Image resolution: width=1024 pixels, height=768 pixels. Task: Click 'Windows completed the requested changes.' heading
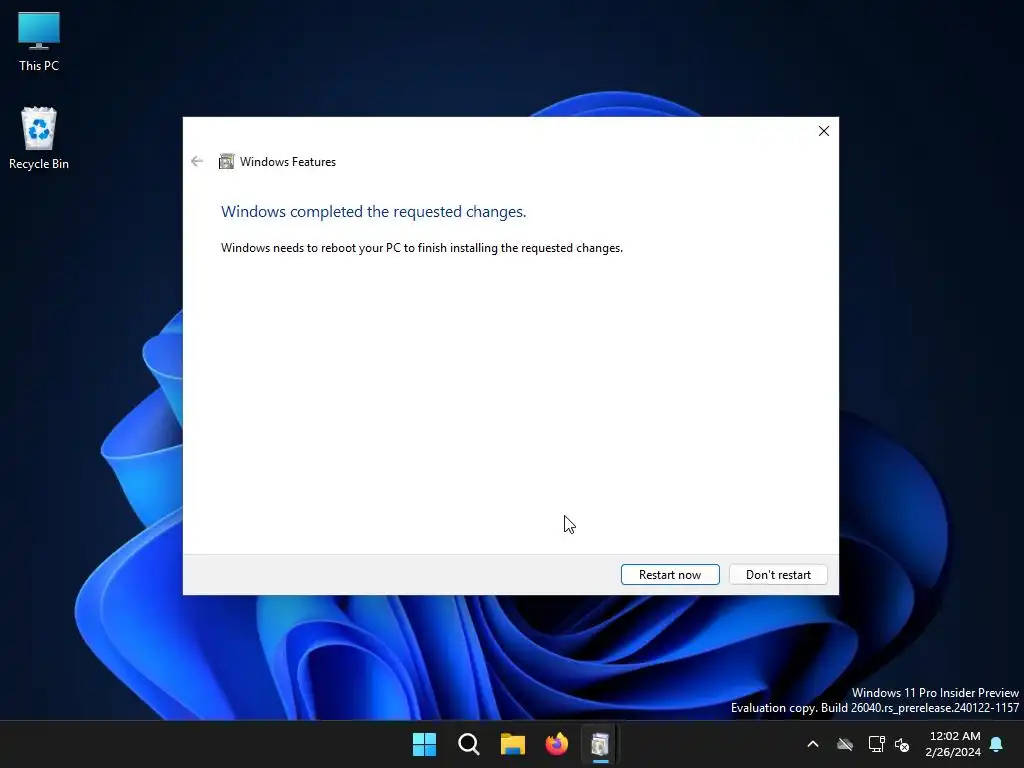(x=374, y=212)
